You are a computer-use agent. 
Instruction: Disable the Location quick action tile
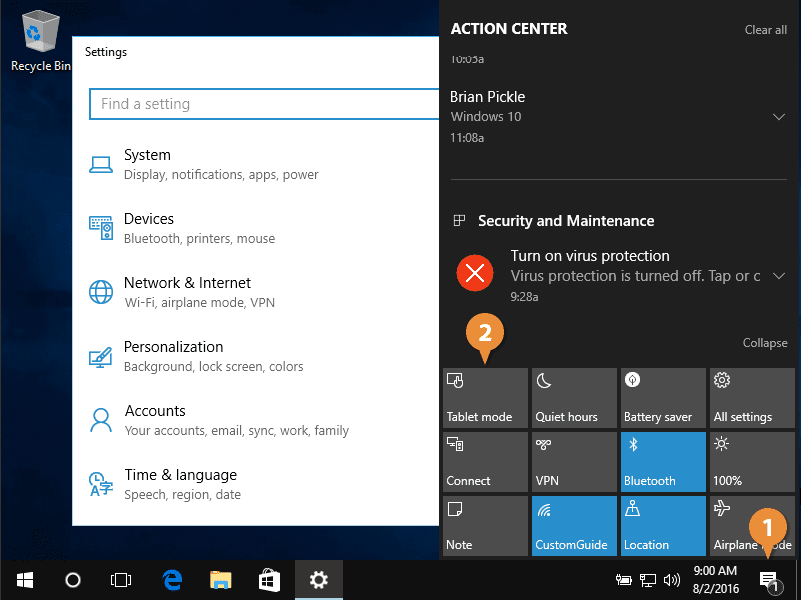(663, 526)
